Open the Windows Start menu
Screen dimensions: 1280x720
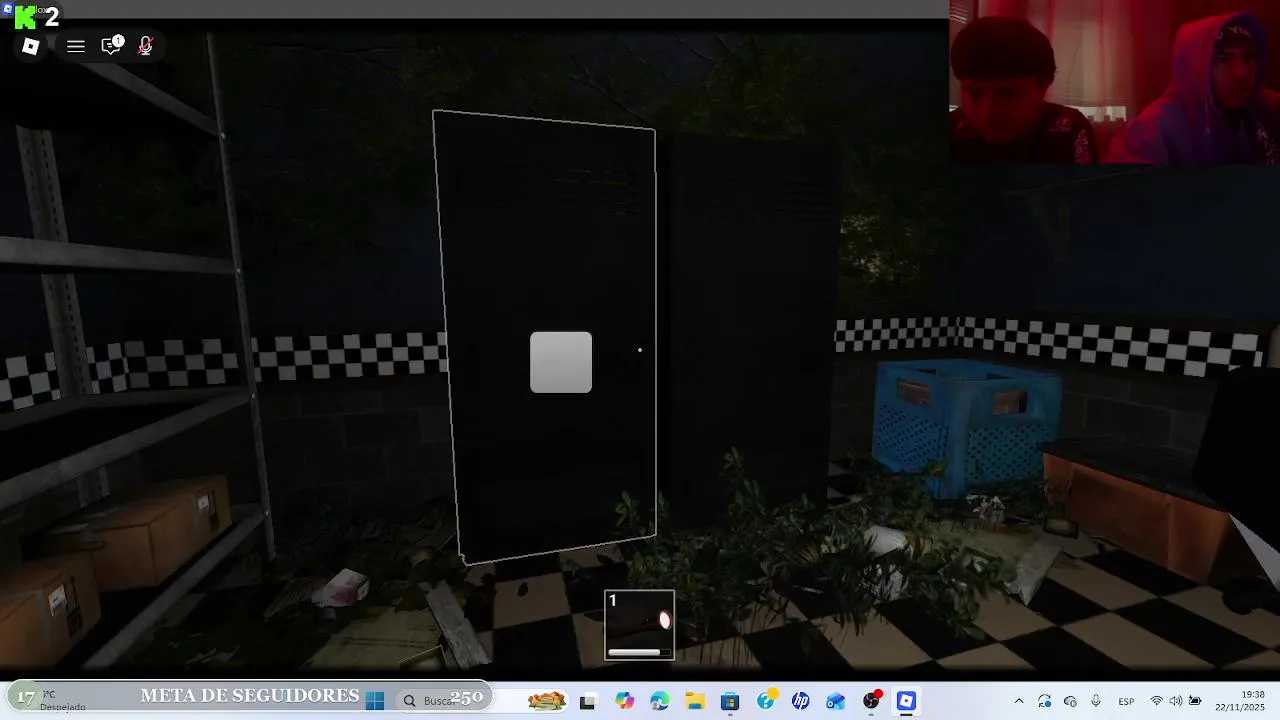pyautogui.click(x=375, y=701)
